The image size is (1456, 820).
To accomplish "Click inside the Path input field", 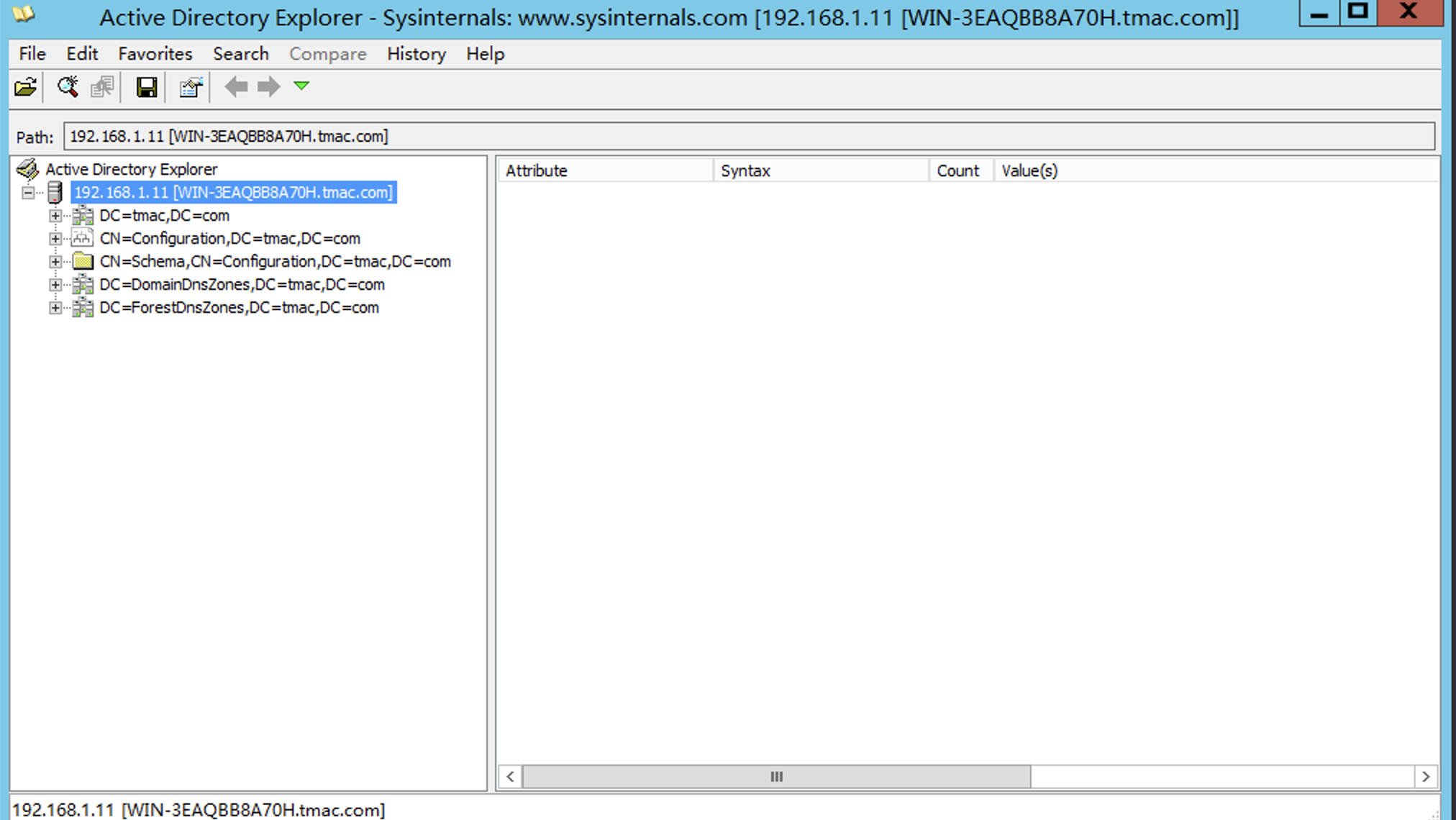I will tap(748, 136).
